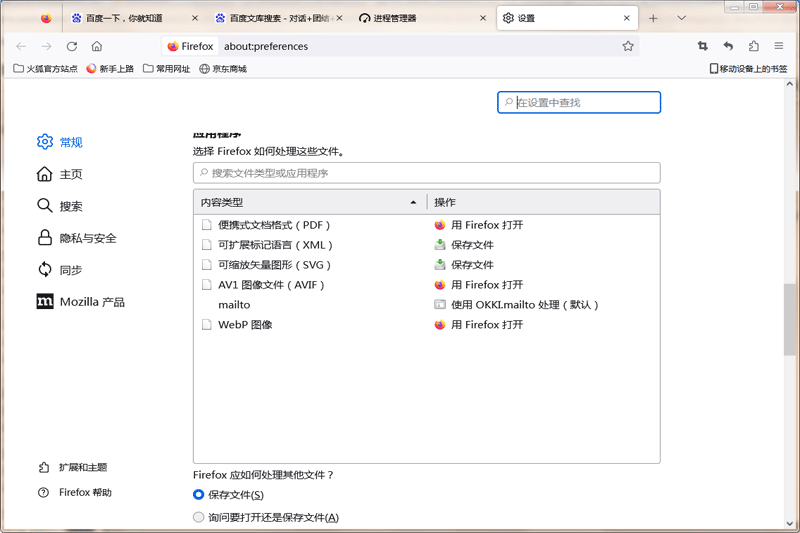Open the 同步 settings section

pyautogui.click(x=60, y=270)
